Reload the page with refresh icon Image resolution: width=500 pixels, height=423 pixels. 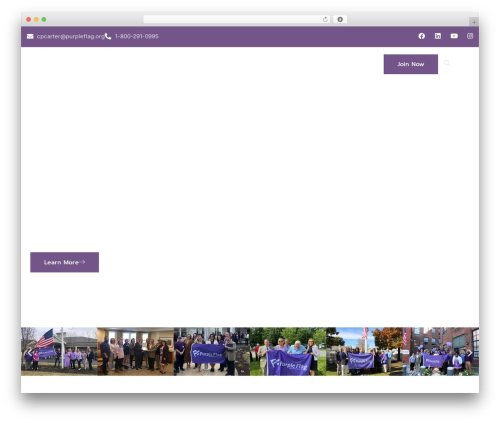point(325,20)
